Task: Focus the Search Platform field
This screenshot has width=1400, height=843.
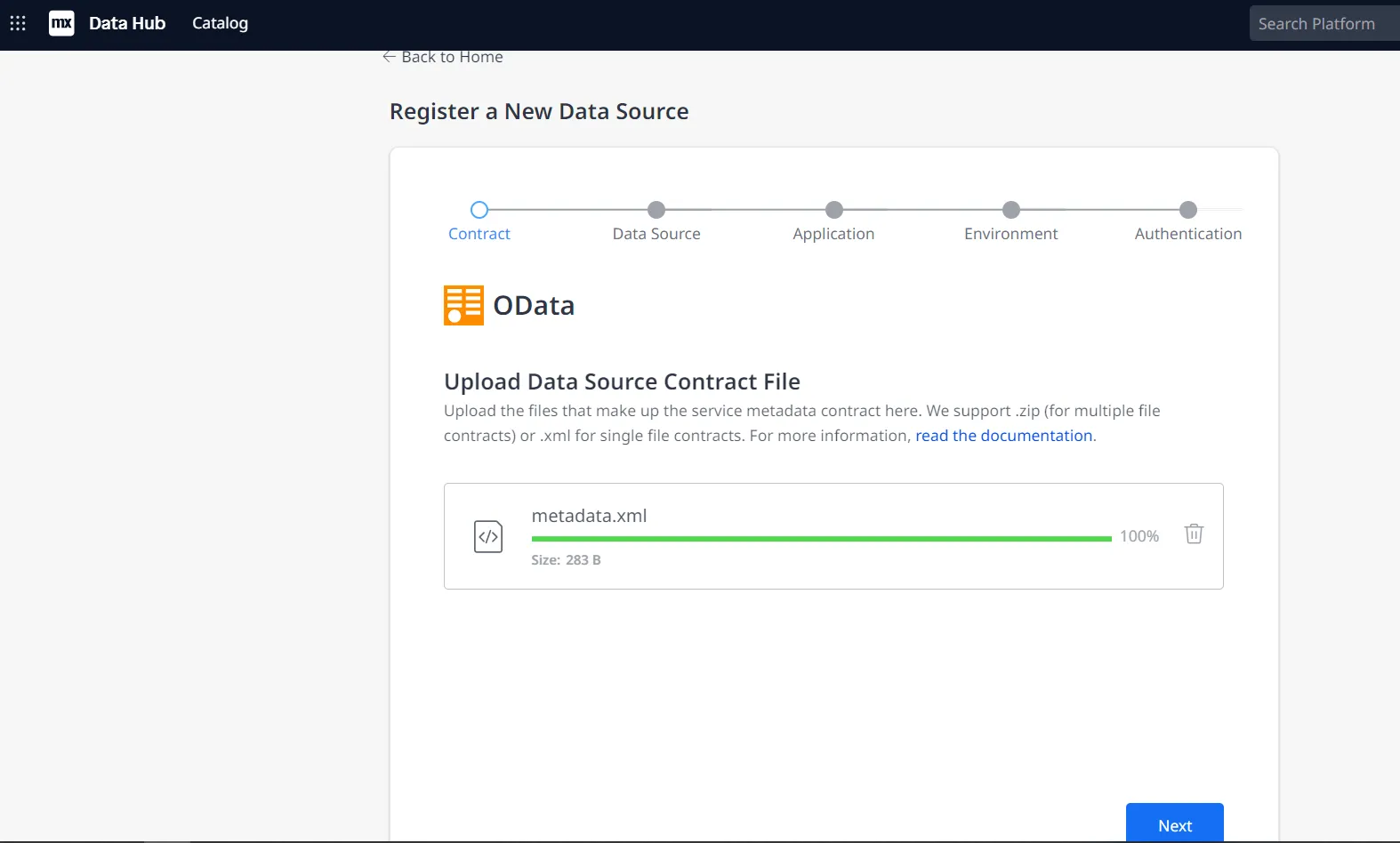Action: tap(1323, 24)
